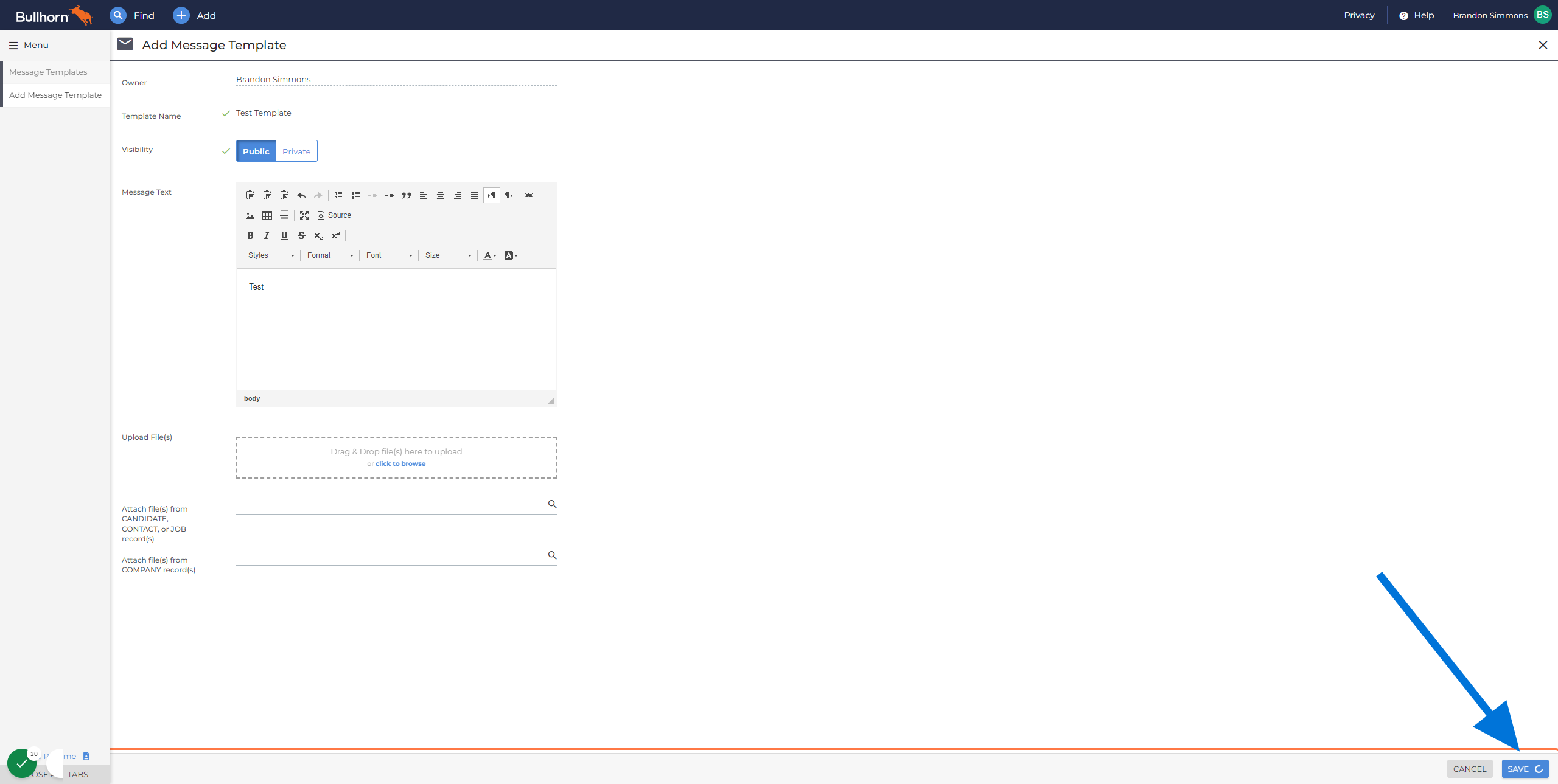
Task: Open Privacy in top bar
Action: [x=1359, y=15]
